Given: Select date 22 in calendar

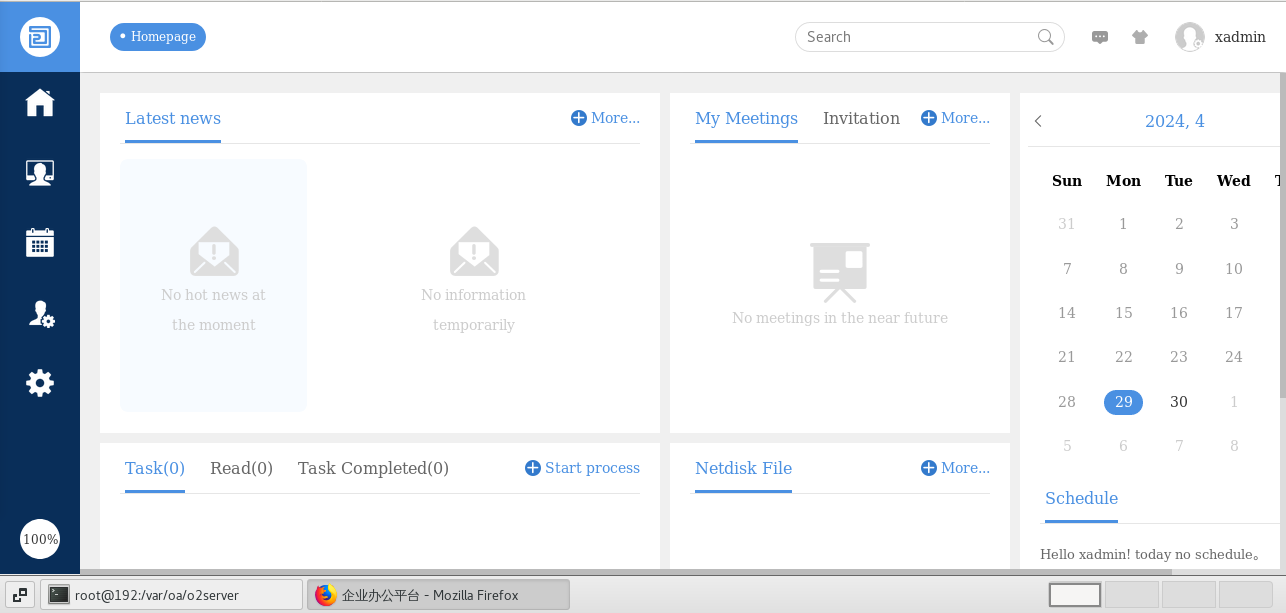Looking at the screenshot, I should tap(1123, 357).
